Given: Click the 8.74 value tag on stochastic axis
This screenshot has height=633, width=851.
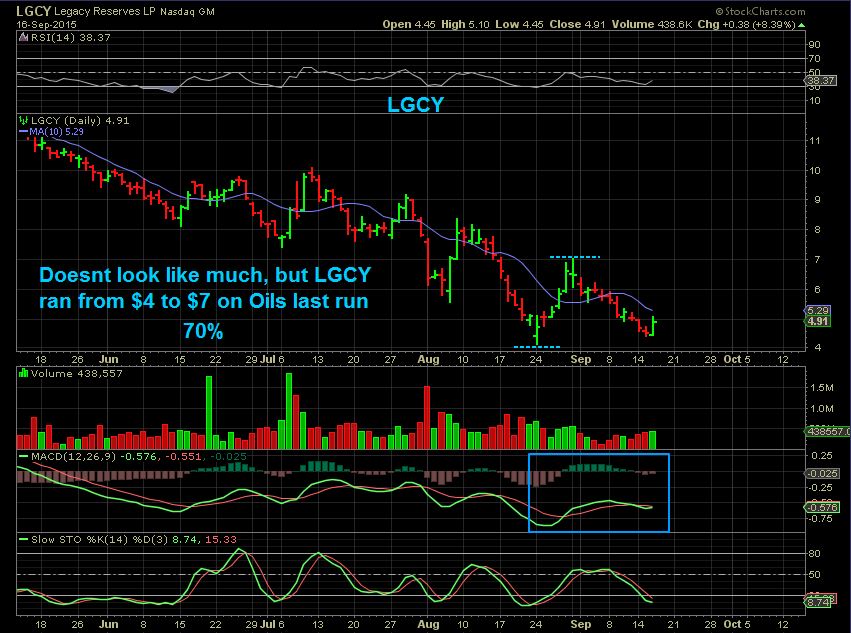Looking at the screenshot, I should (x=818, y=602).
